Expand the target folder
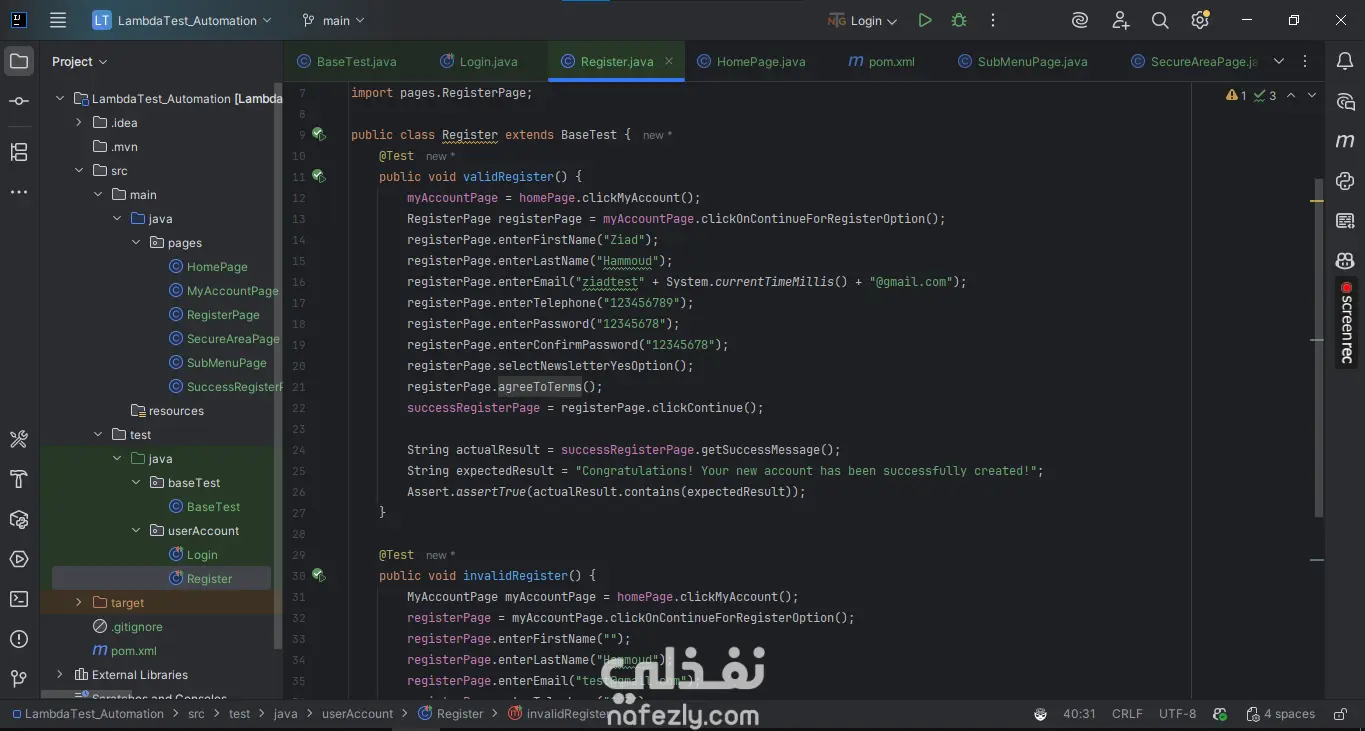The width and height of the screenshot is (1365, 731). [x=79, y=603]
